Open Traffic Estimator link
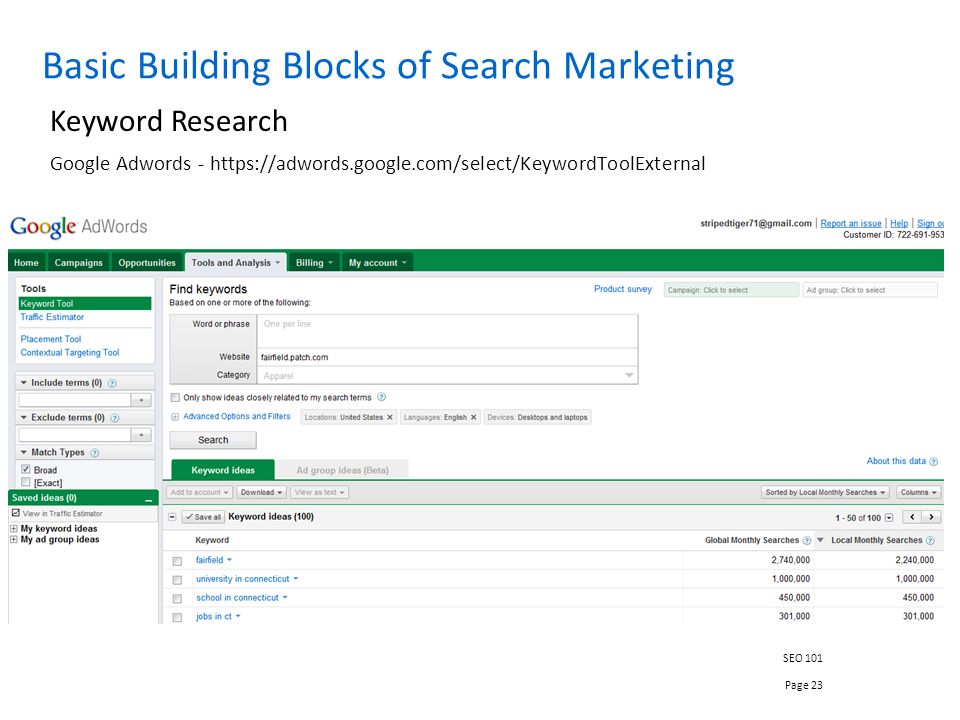Viewport: 960px width, 720px height. [x=52, y=317]
